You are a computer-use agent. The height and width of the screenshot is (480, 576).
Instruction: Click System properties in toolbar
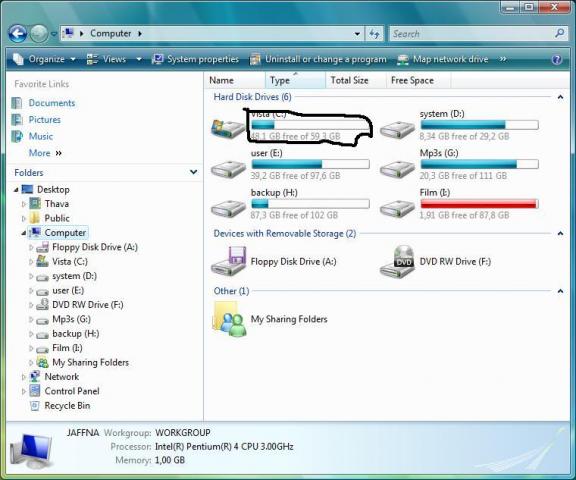(x=195, y=59)
